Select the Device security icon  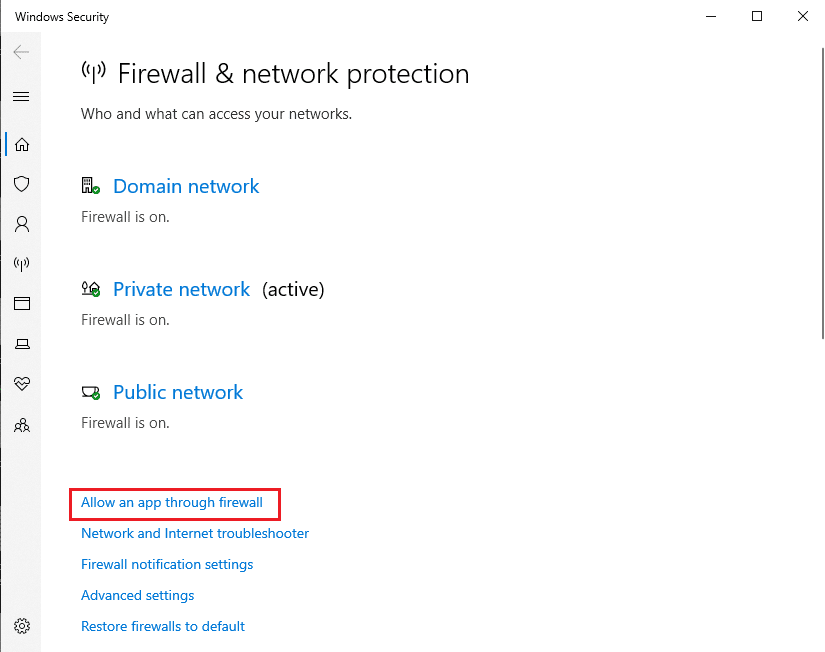click(x=21, y=344)
